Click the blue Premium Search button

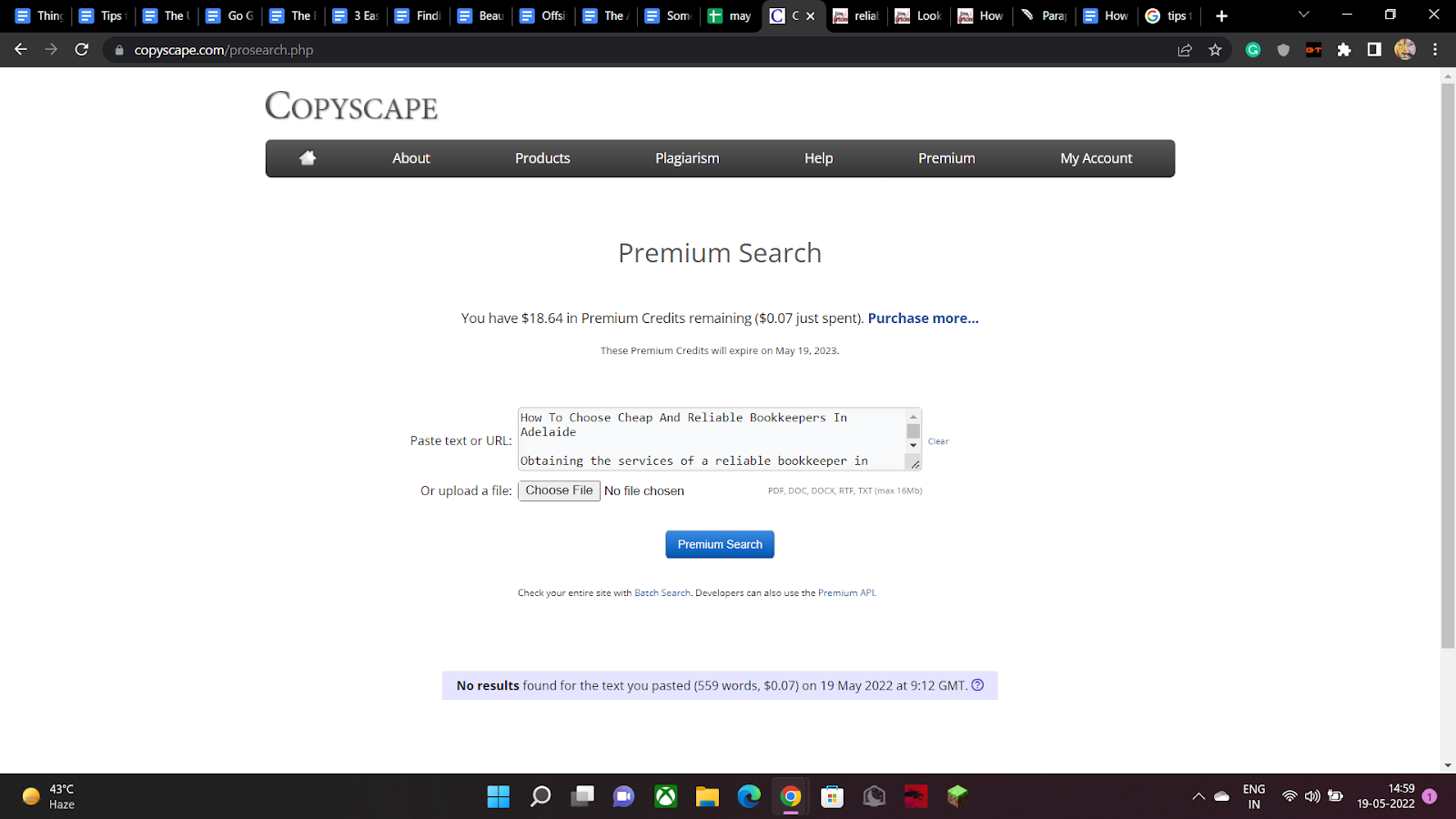click(x=720, y=544)
